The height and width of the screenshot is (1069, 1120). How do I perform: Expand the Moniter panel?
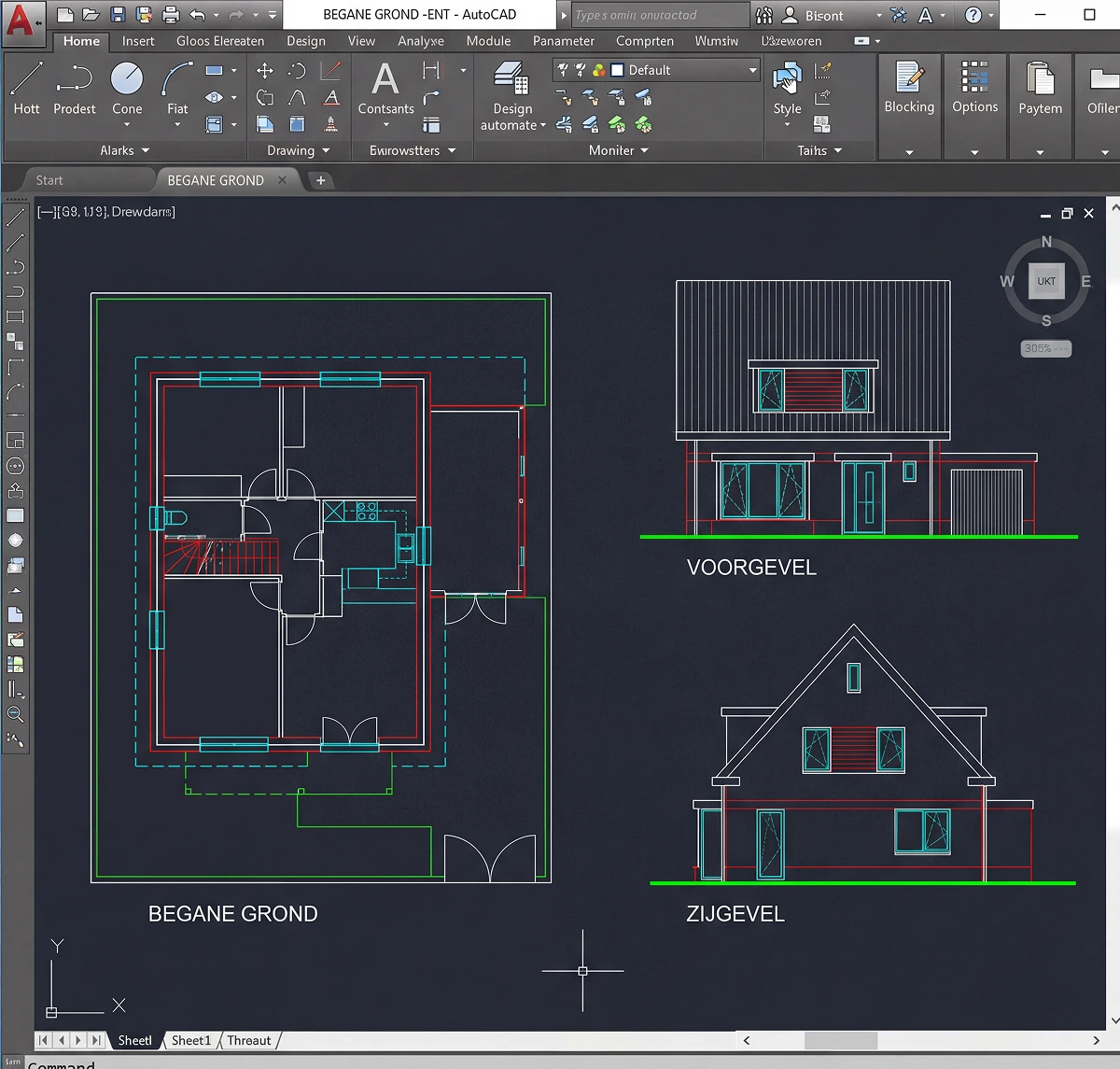tap(618, 150)
